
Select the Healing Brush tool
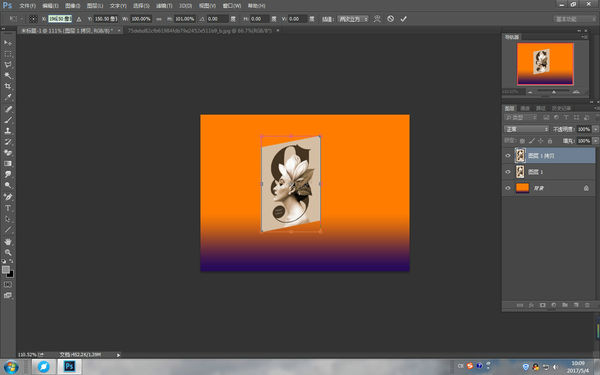click(x=8, y=109)
